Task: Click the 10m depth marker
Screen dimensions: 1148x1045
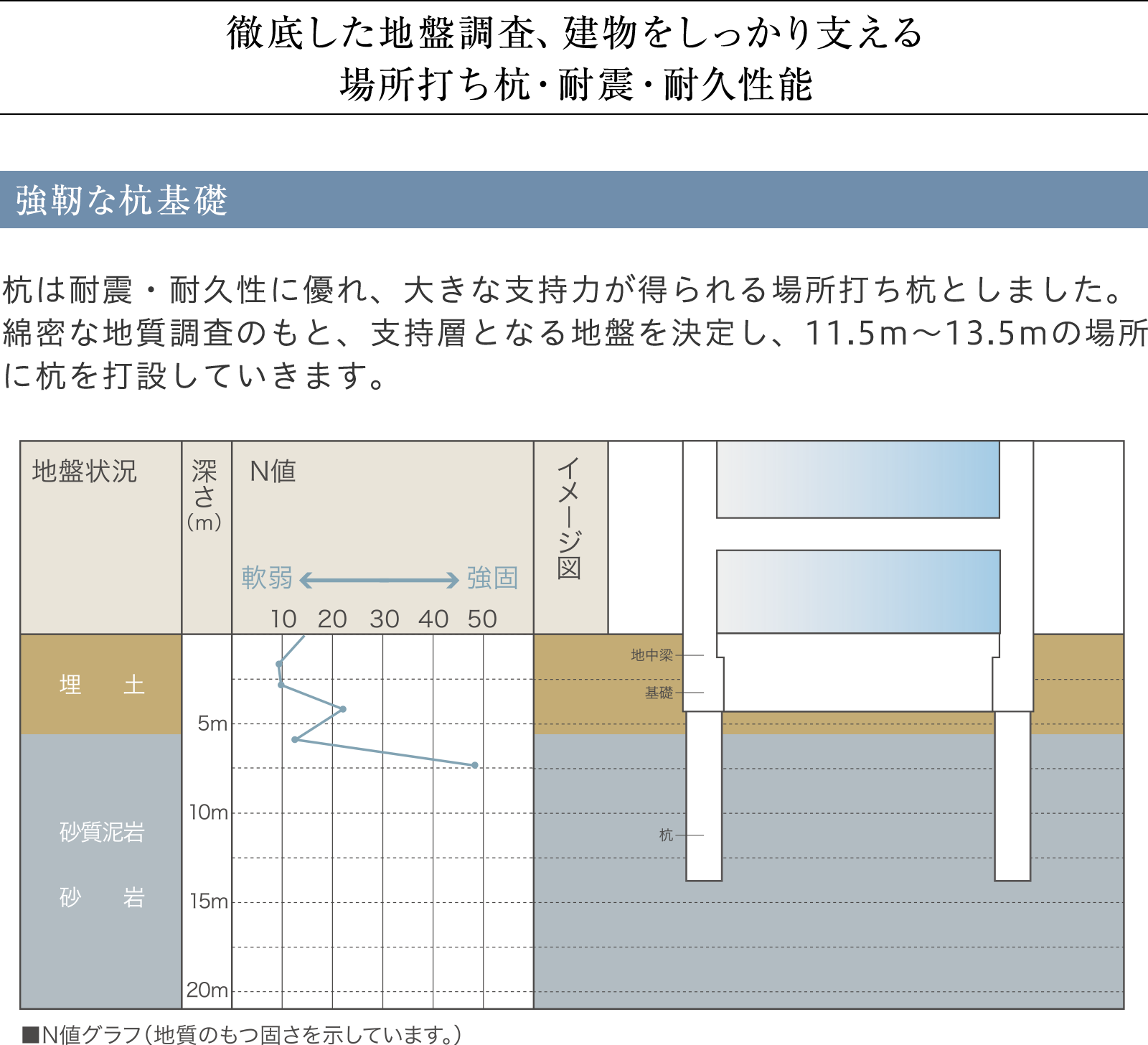Action: 208,812
